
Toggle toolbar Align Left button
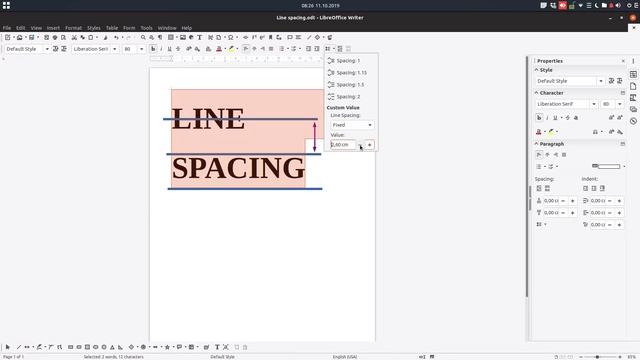point(246,49)
